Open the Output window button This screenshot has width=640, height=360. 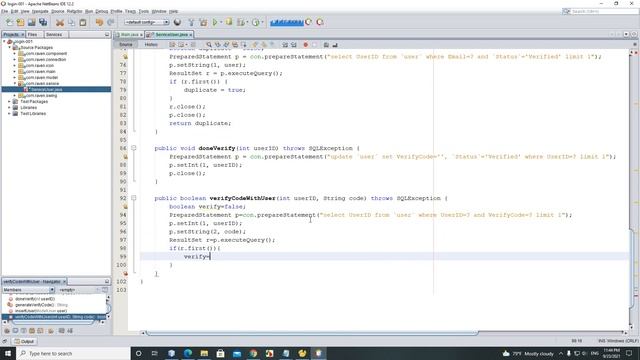click(x=24, y=341)
